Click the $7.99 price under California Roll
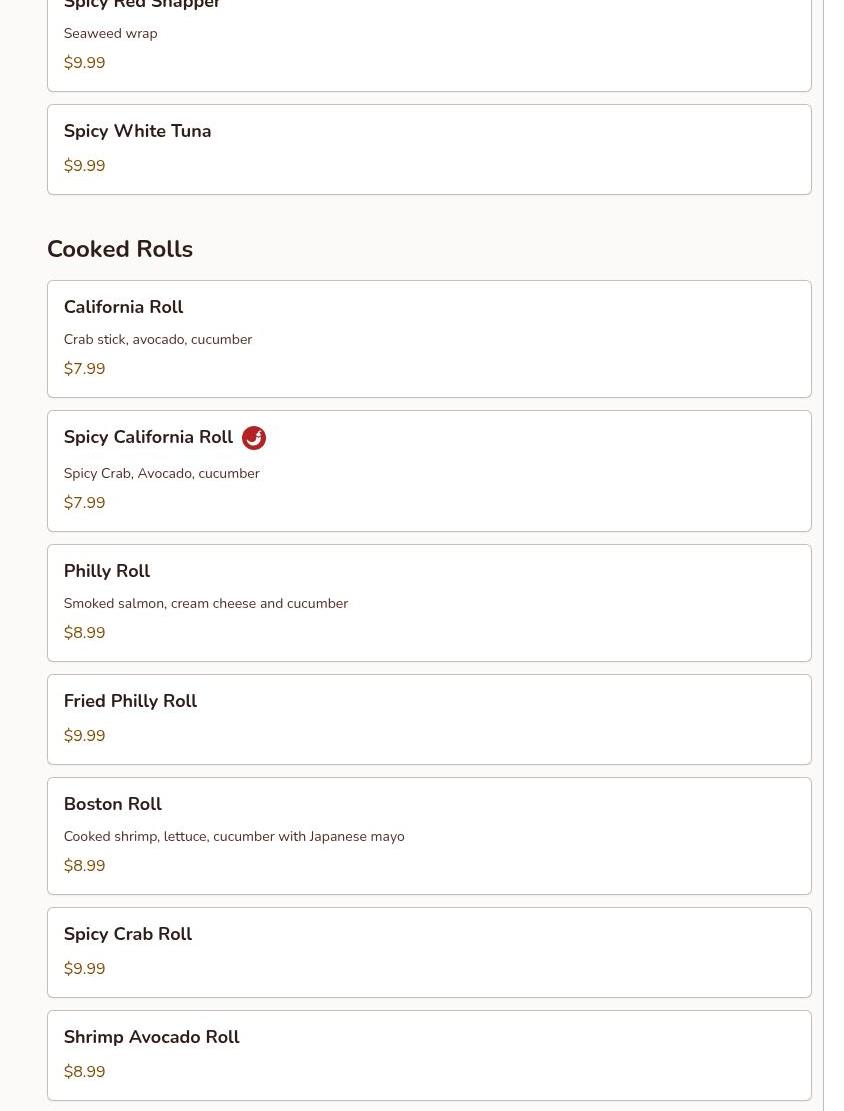 [x=84, y=369]
